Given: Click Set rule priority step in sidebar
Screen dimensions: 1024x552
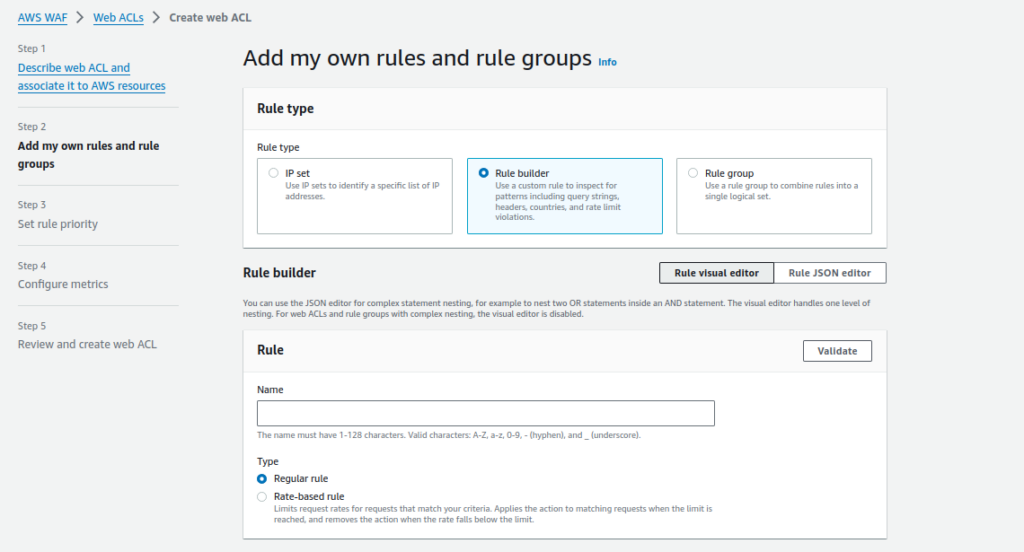Looking at the screenshot, I should (58, 224).
